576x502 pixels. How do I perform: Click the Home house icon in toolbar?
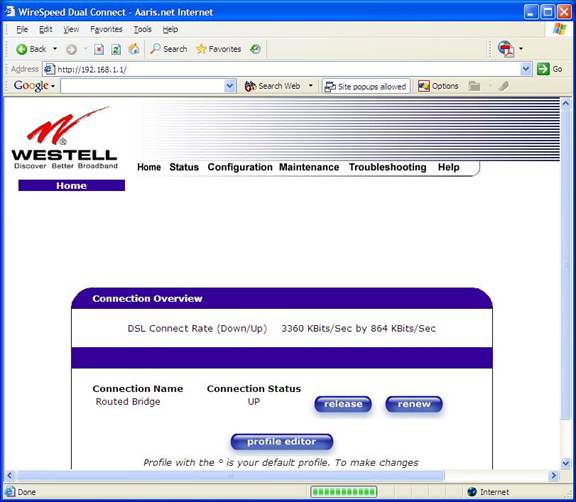coord(134,49)
